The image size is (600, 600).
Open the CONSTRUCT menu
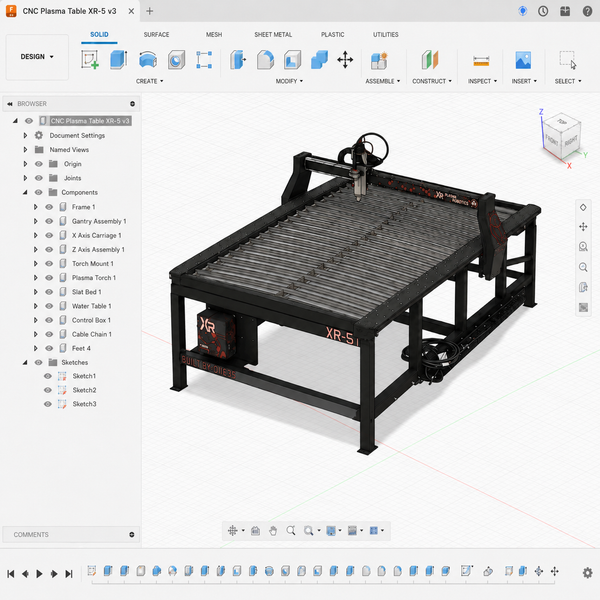(x=432, y=81)
